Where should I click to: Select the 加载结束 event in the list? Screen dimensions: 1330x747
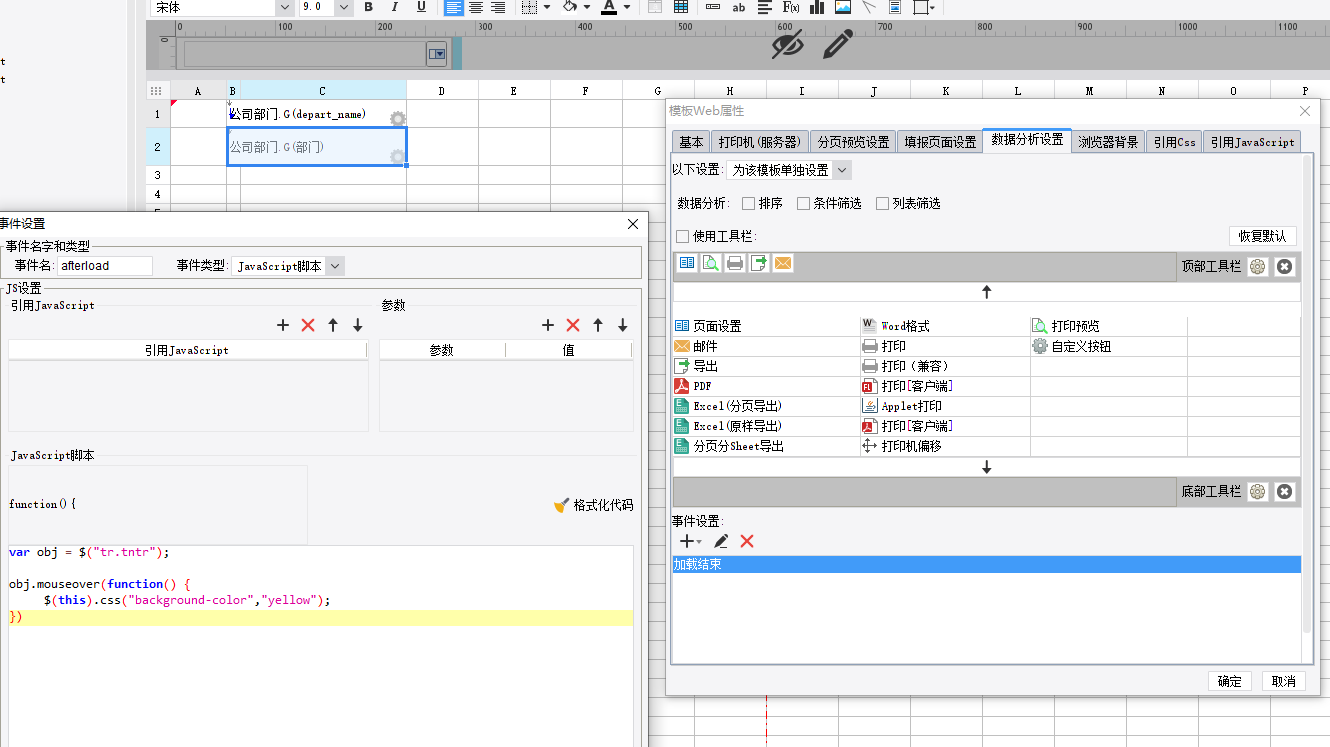987,564
